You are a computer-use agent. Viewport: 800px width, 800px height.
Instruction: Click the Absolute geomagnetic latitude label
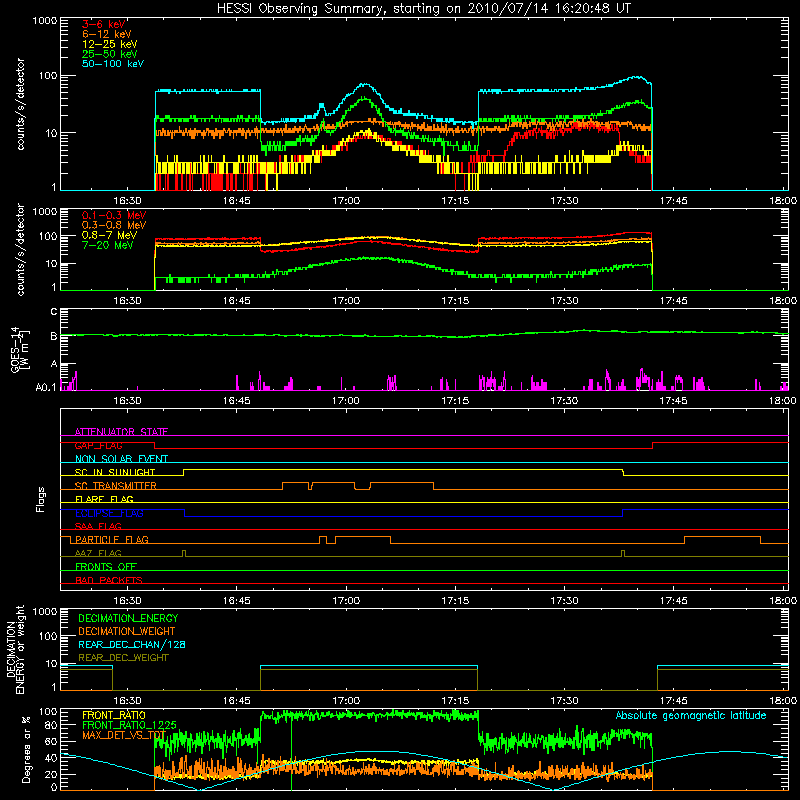point(691,716)
